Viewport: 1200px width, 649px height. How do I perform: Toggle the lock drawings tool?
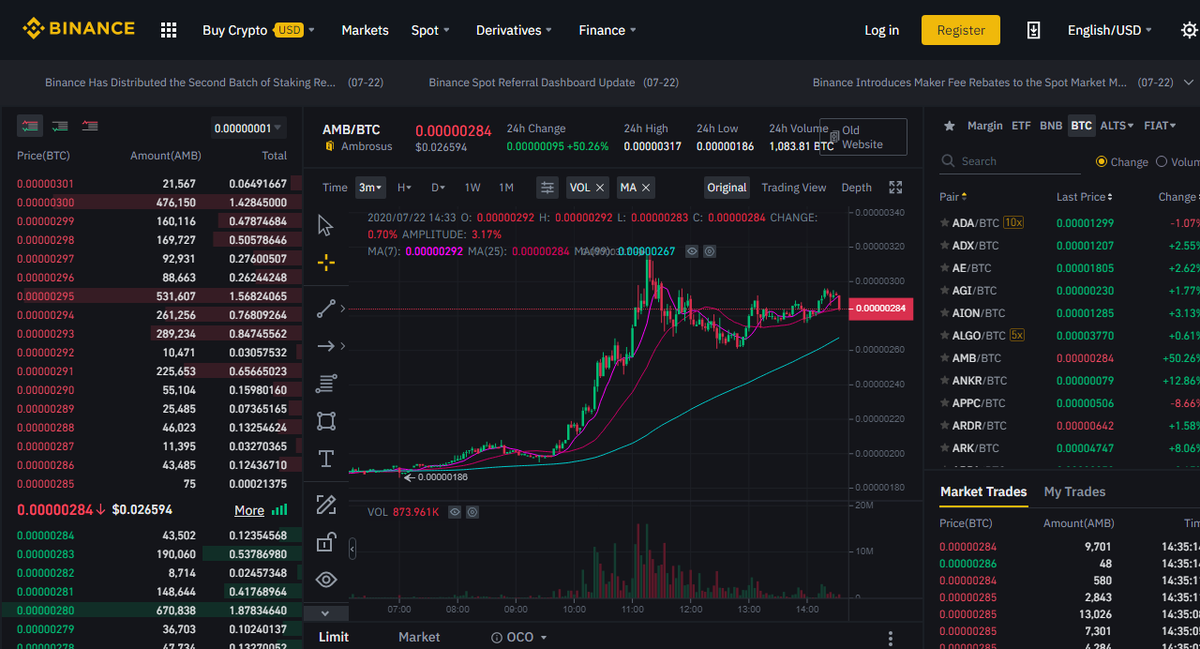(x=325, y=542)
